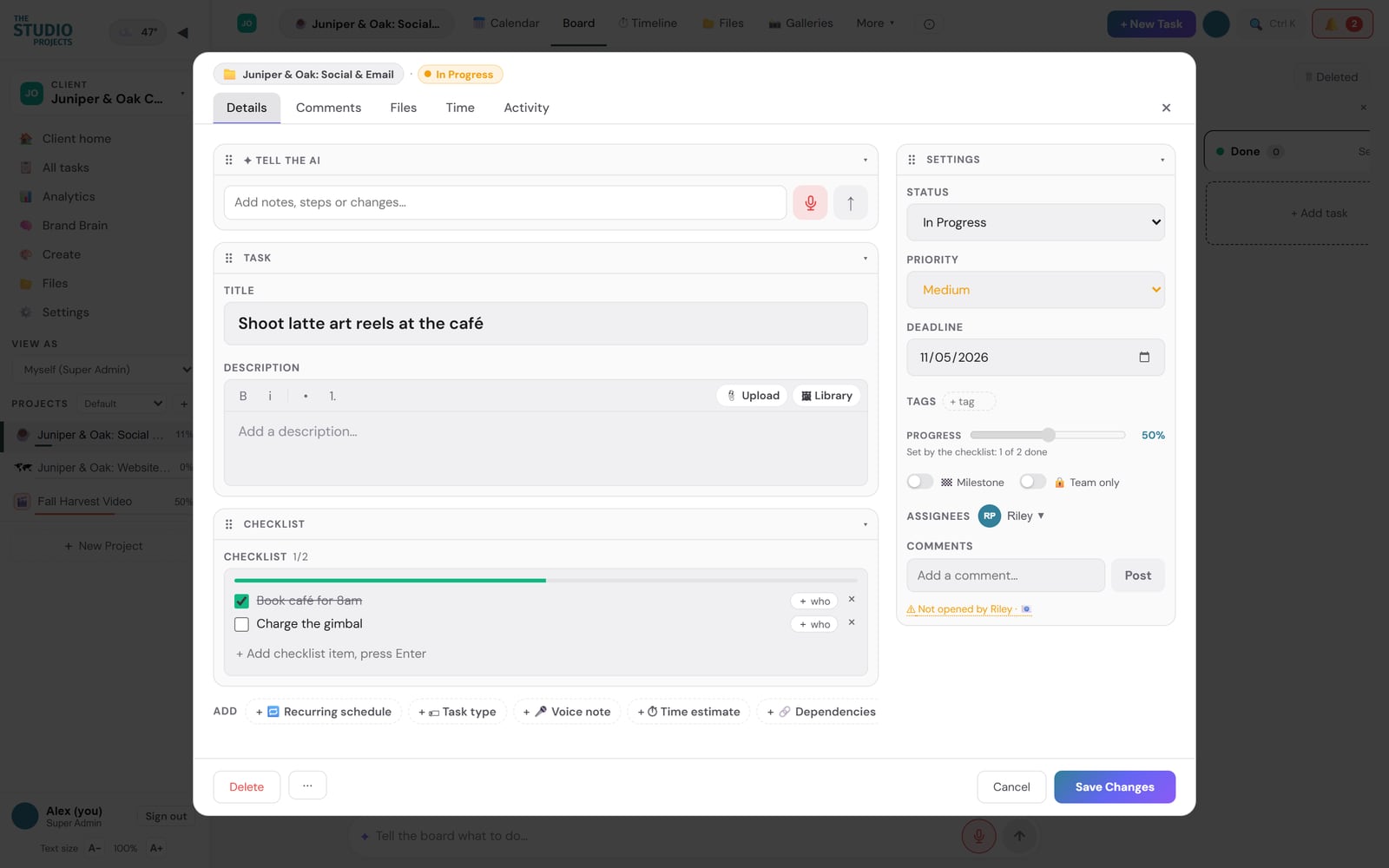The height and width of the screenshot is (868, 1389).
Task: Open the Riley assignee dropdown
Action: pyautogui.click(x=1025, y=516)
